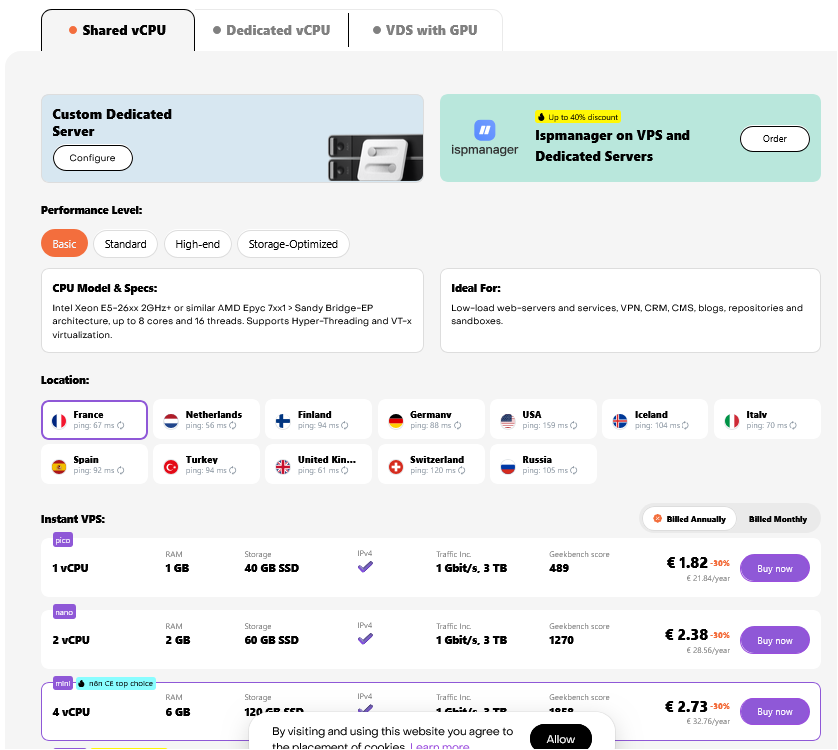Switch billing to Billed Monthly

777,519
